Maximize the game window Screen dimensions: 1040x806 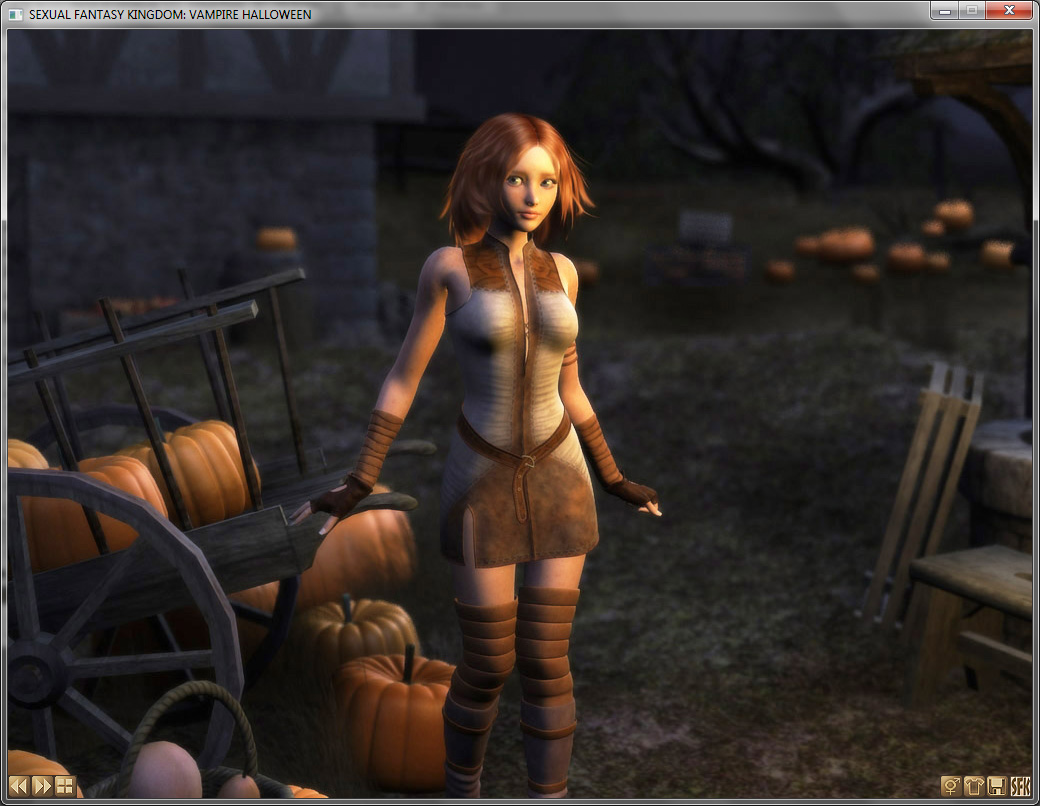pyautogui.click(x=971, y=10)
